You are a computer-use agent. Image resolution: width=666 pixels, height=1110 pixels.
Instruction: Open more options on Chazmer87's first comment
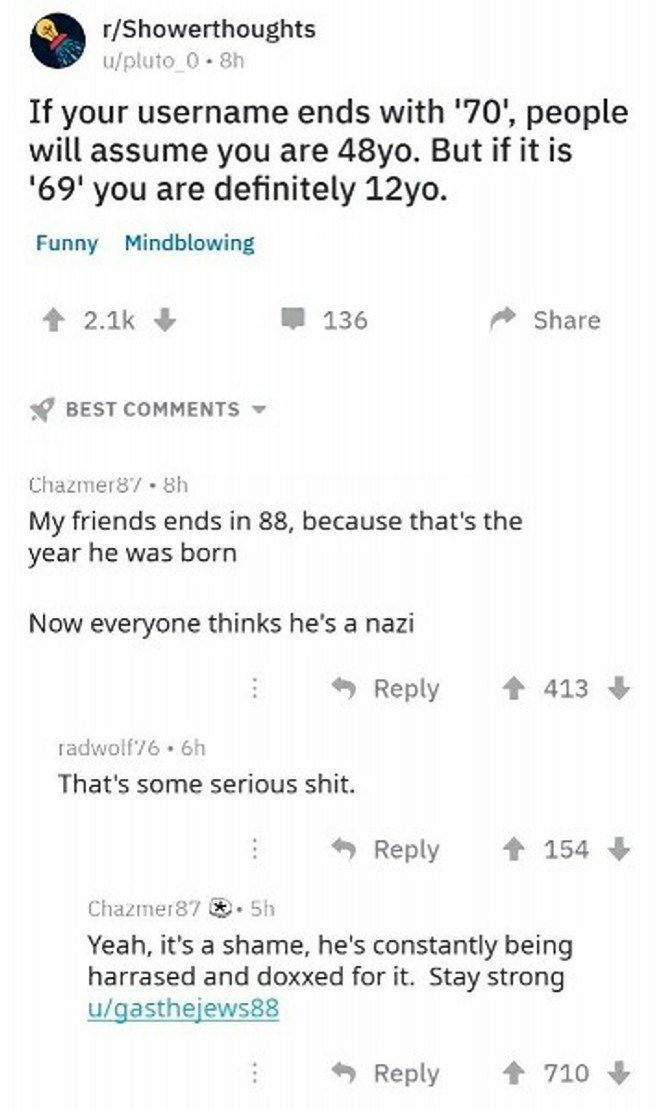255,688
